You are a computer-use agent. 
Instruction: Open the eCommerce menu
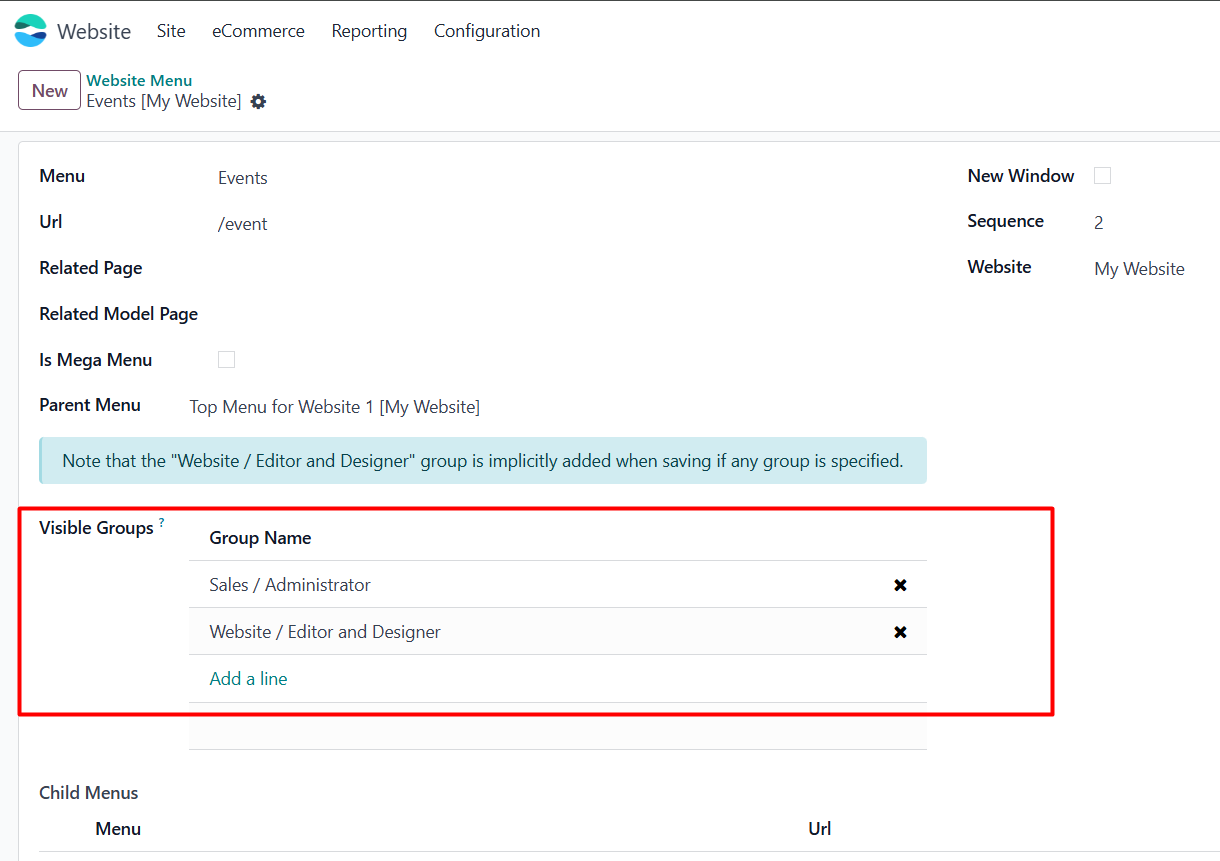click(x=258, y=31)
